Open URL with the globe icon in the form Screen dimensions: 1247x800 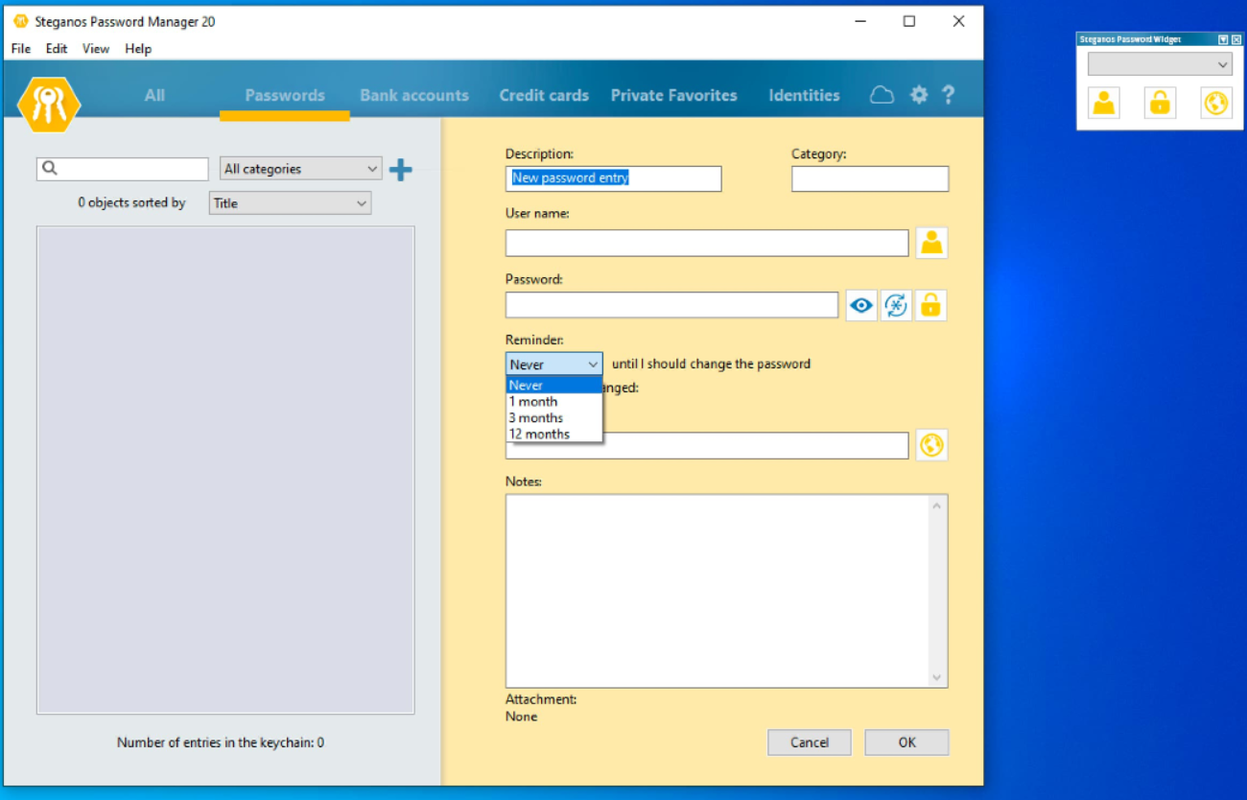(x=932, y=445)
